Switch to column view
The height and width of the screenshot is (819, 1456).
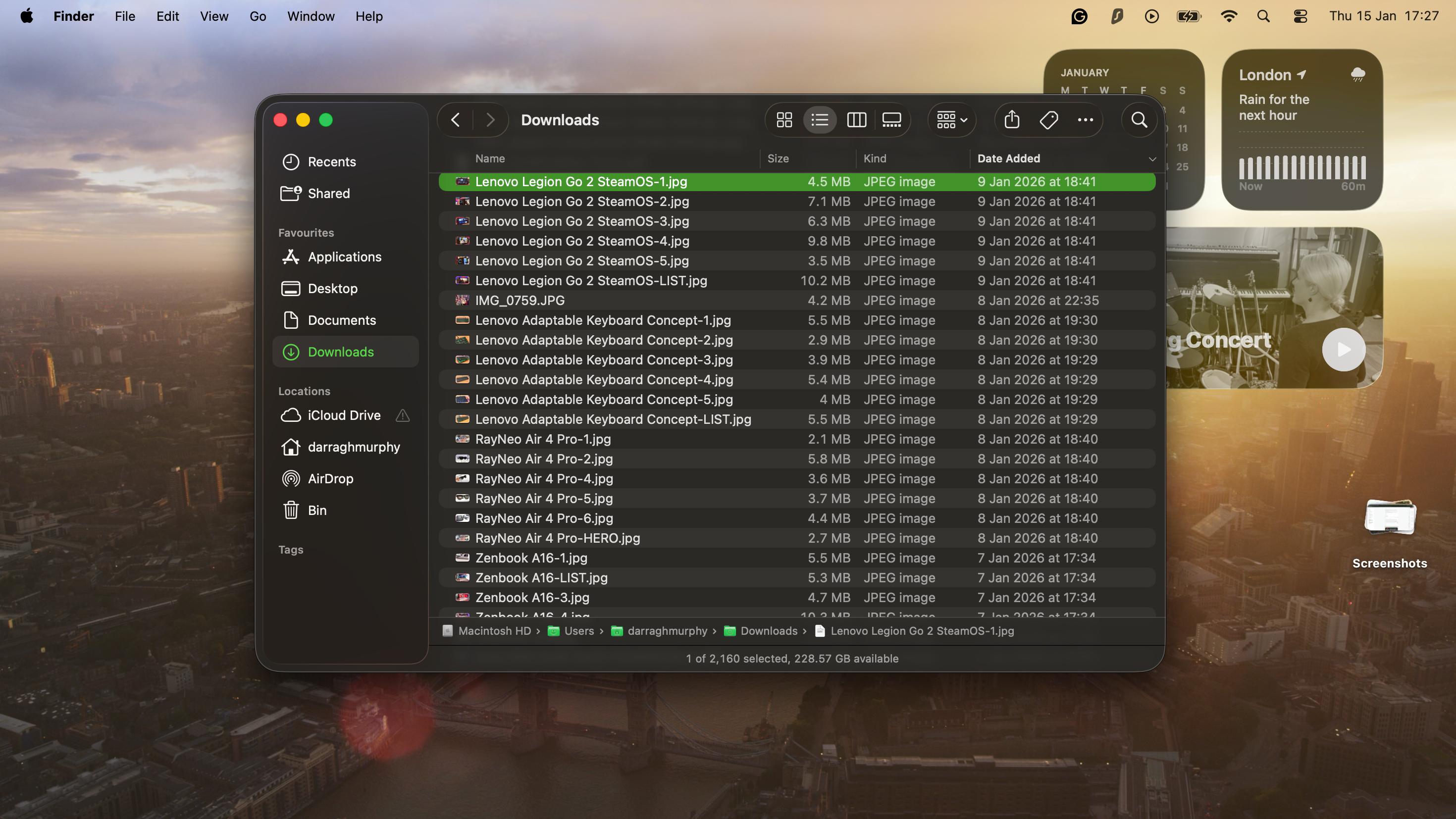click(856, 120)
